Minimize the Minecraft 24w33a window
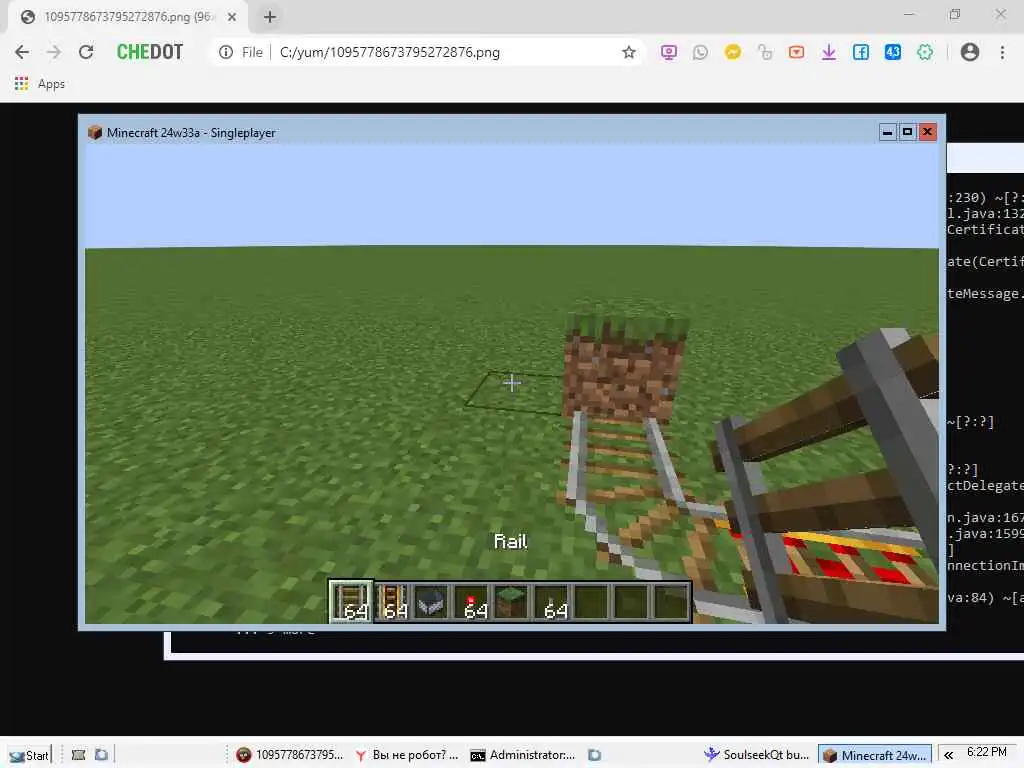This screenshot has height=768, width=1024. pos(887,132)
